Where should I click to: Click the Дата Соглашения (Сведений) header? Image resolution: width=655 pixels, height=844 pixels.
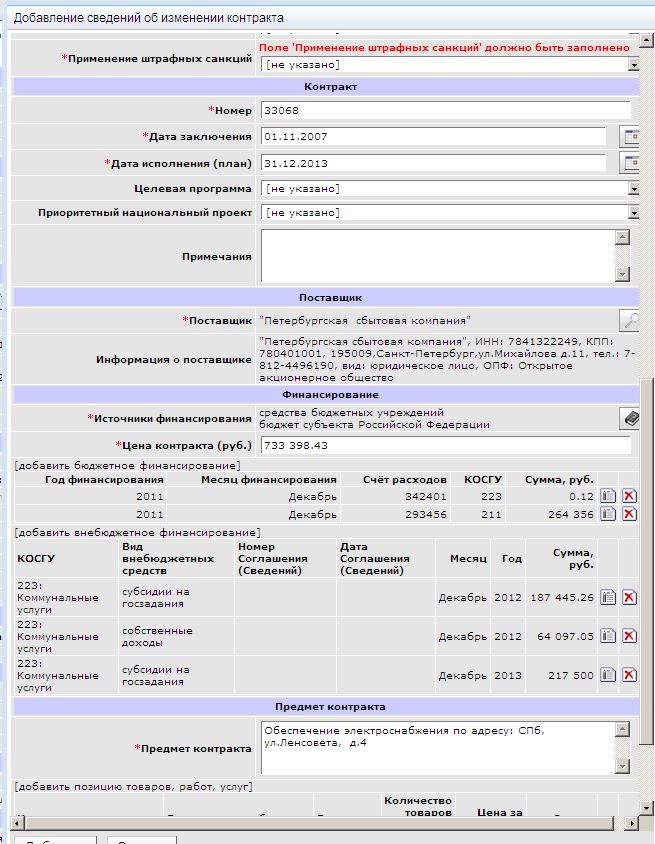click(x=375, y=558)
